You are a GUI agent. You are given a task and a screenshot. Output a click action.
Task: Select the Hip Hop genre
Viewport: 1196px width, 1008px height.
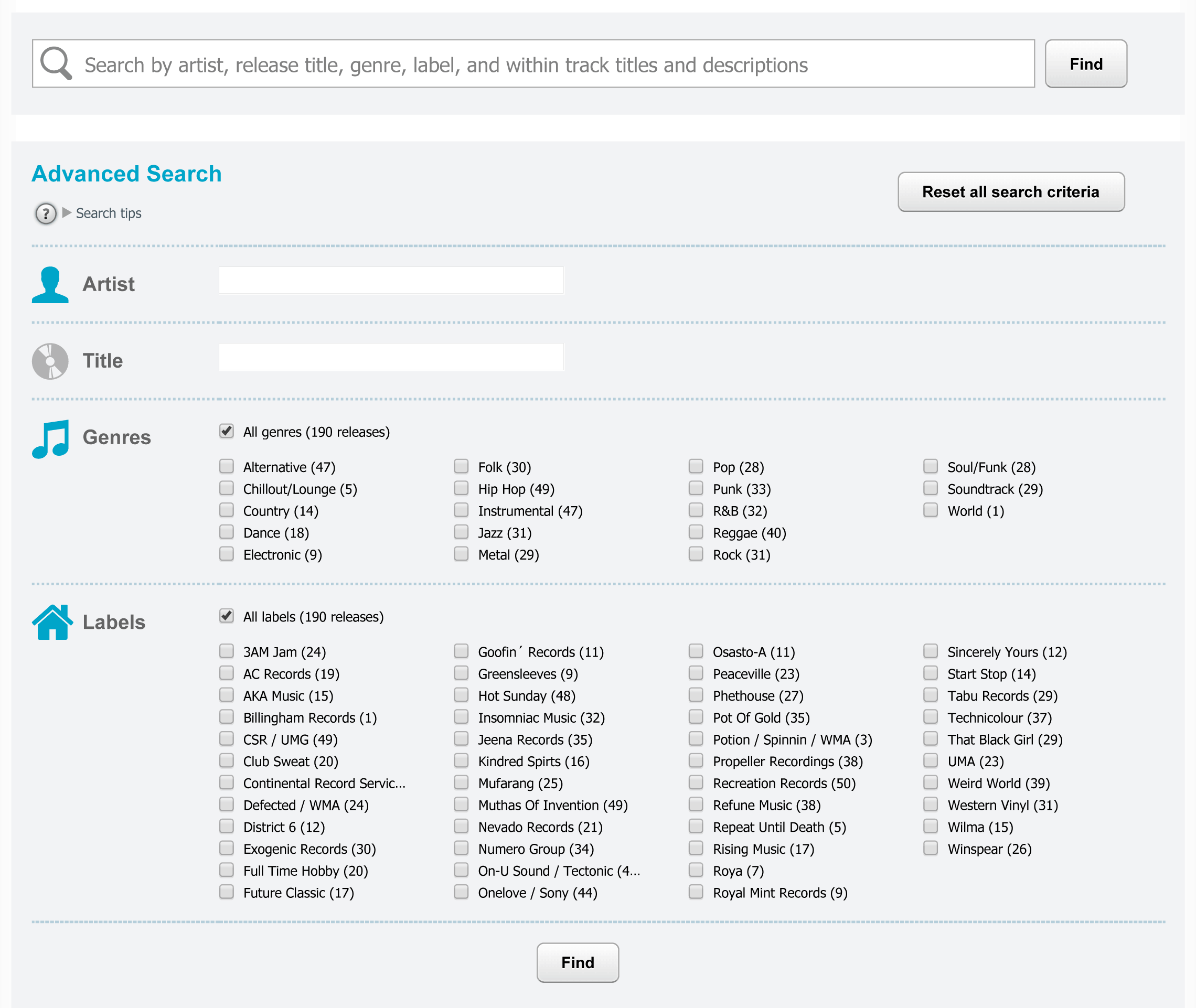[461, 488]
